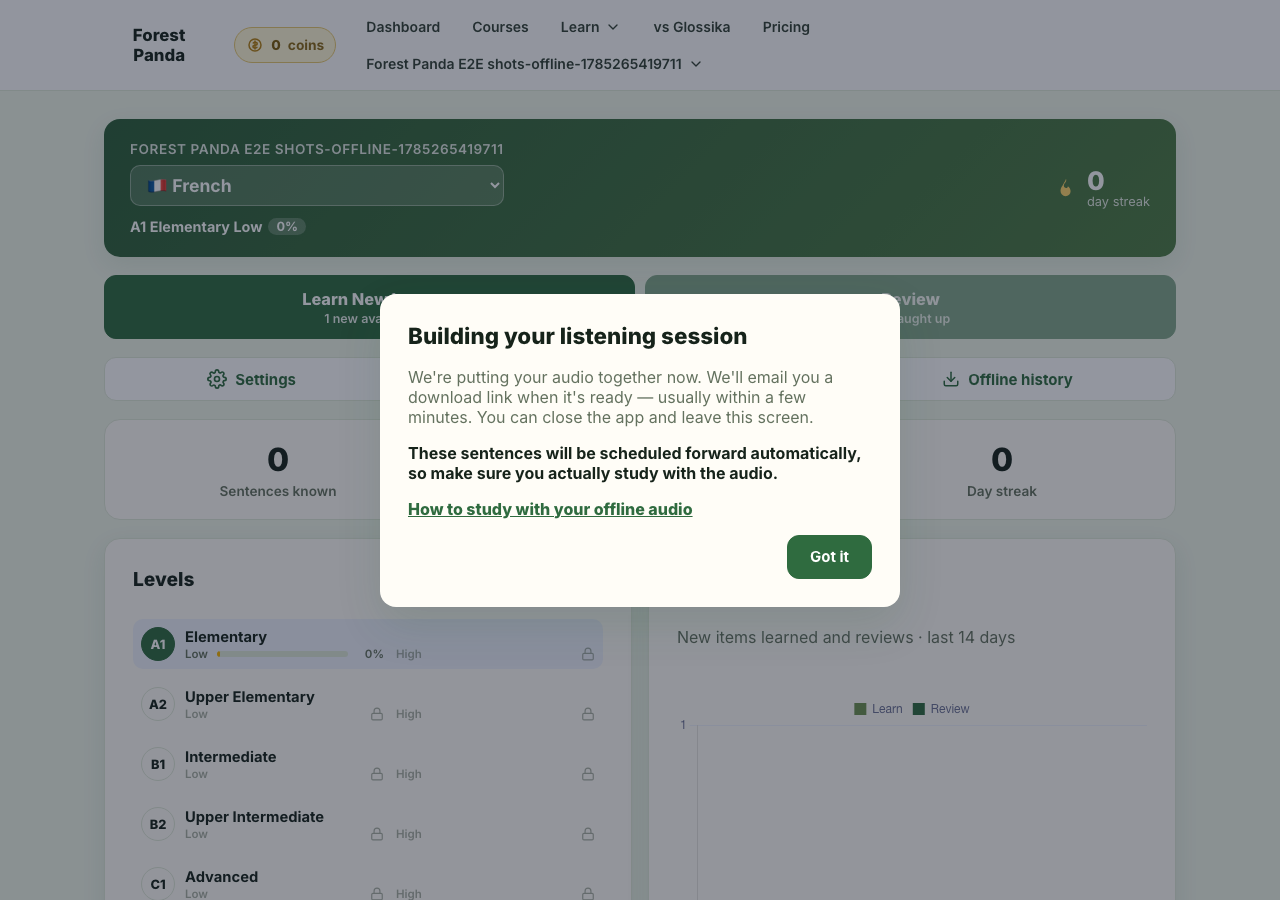This screenshot has height=900, width=1280.
Task: Toggle the Learn series in chart legend
Action: click(x=878, y=709)
